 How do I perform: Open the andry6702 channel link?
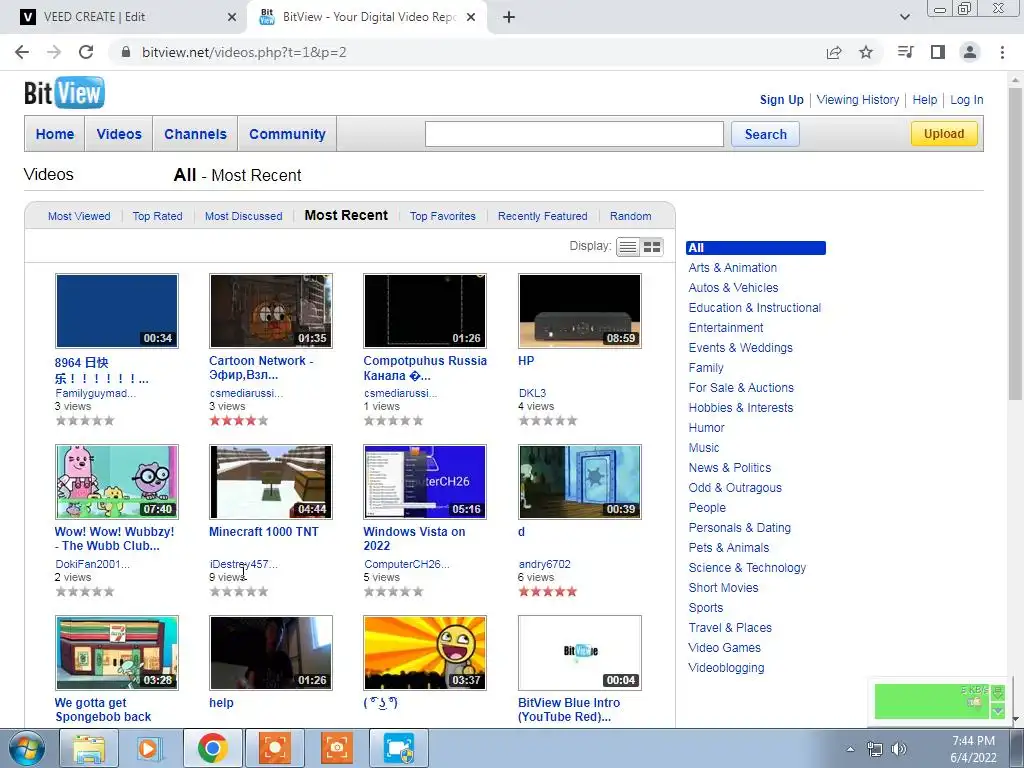(545, 564)
